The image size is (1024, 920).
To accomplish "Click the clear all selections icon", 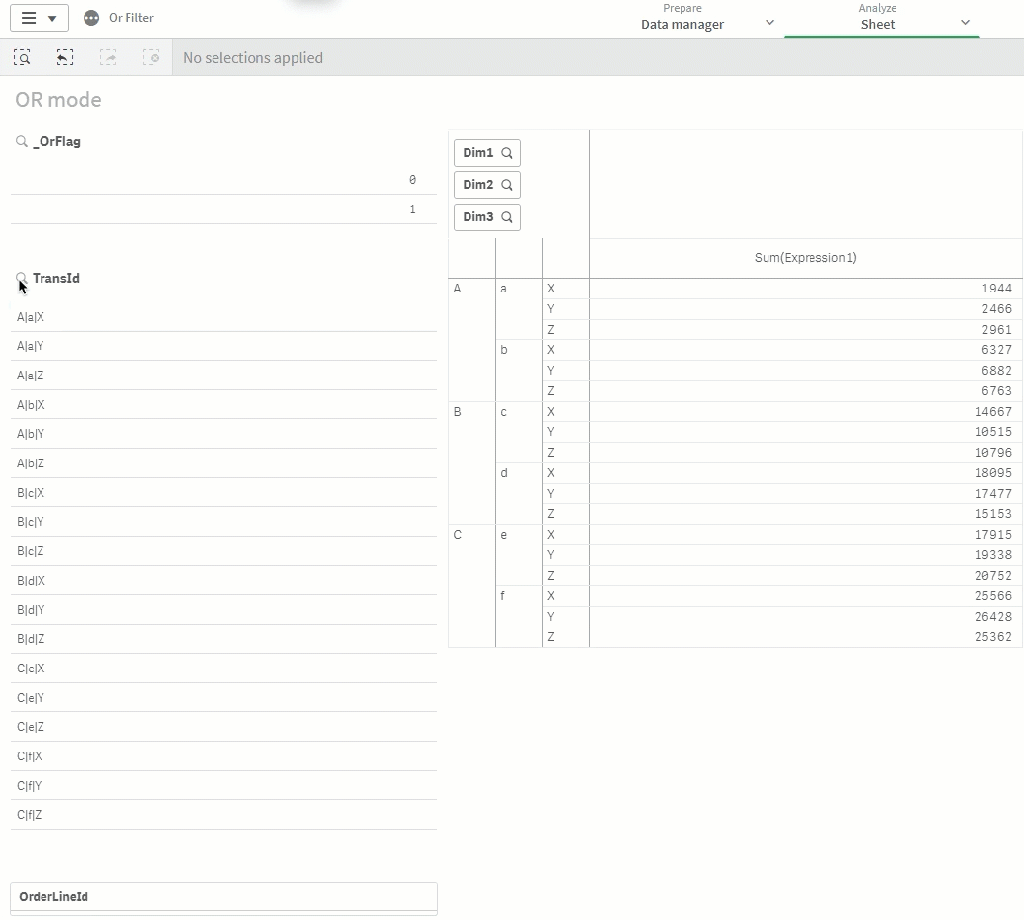I will pos(151,58).
